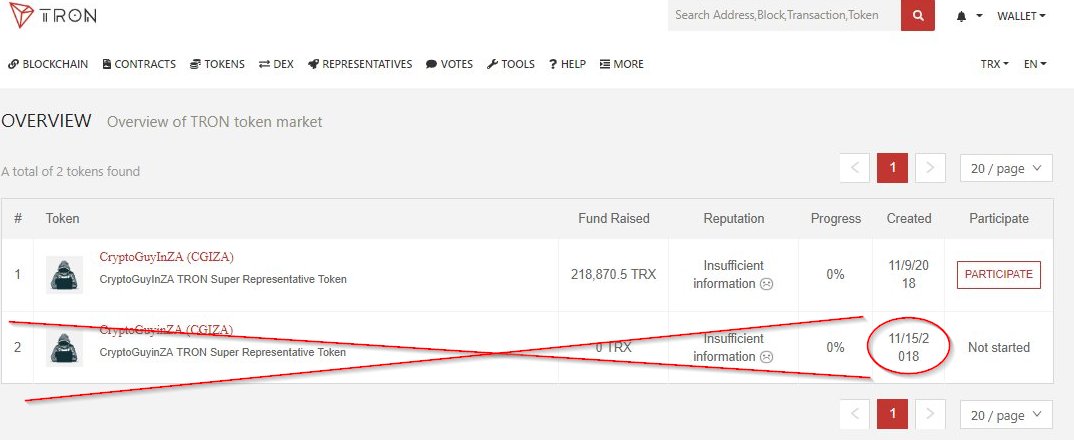
Task: Open the REPRESENTATIVES menu
Action: point(360,64)
